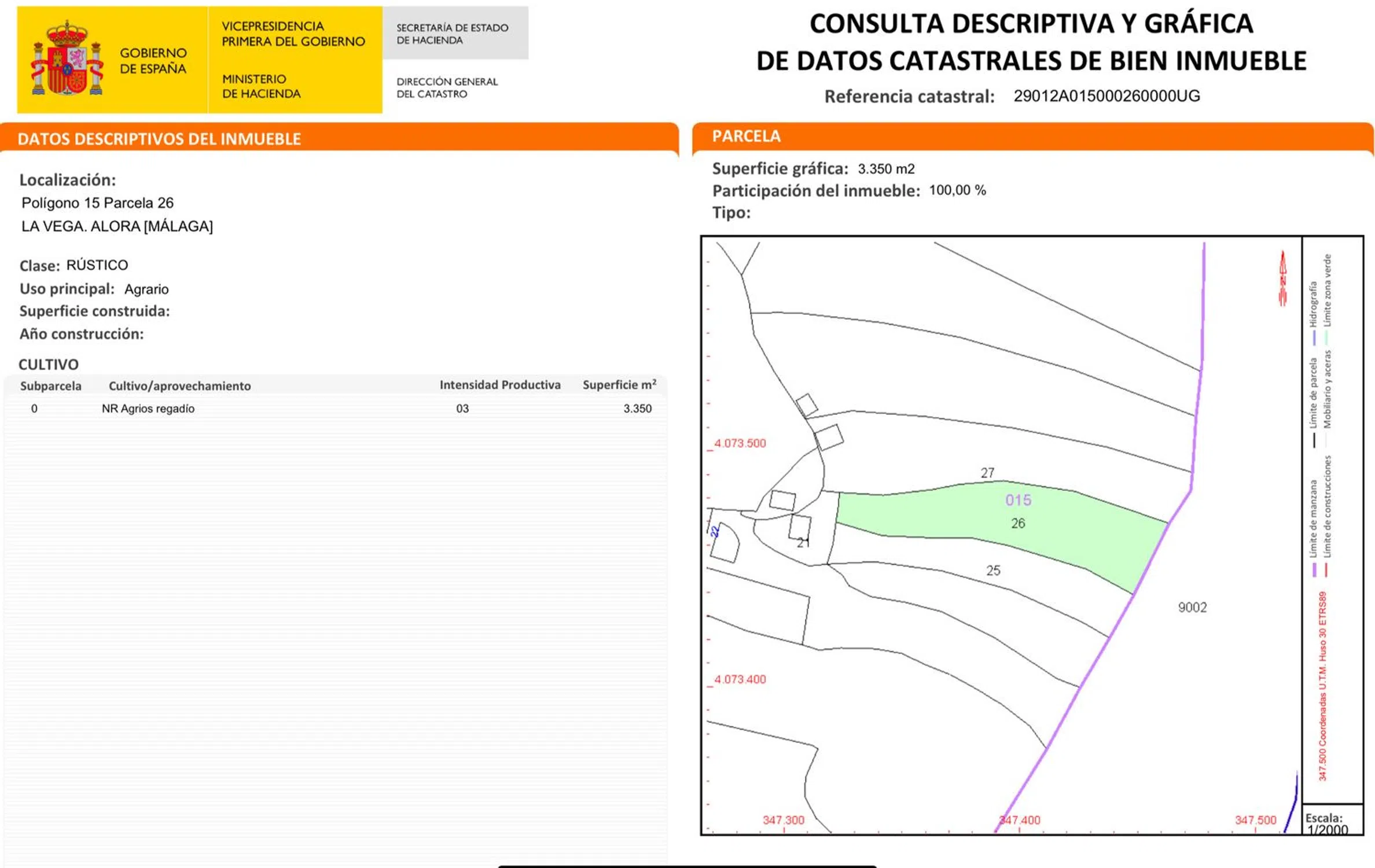Click the 100,00 % participation value
The height and width of the screenshot is (868, 1375).
click(x=957, y=190)
